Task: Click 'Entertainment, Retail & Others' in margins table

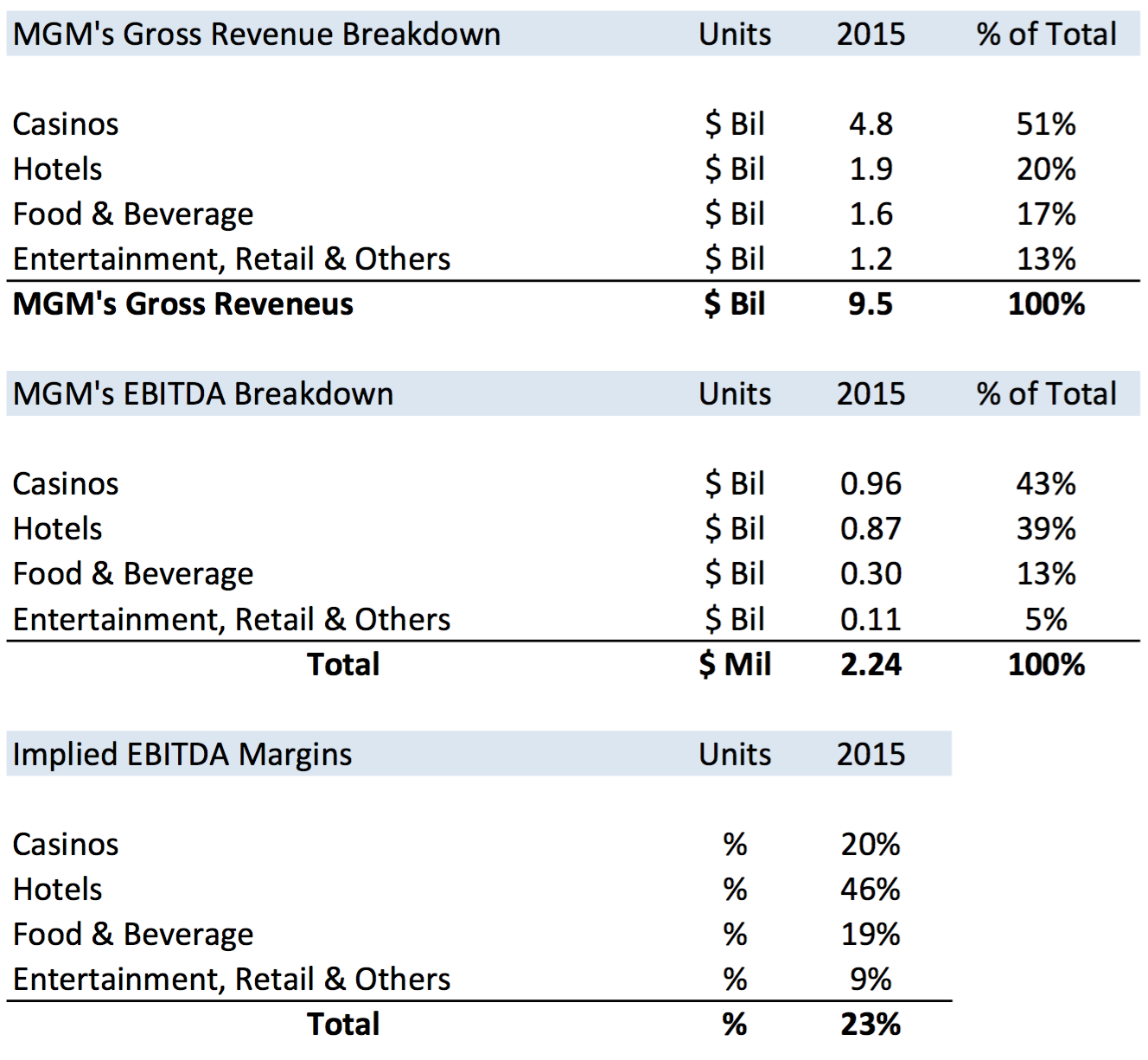Action: coord(232,980)
